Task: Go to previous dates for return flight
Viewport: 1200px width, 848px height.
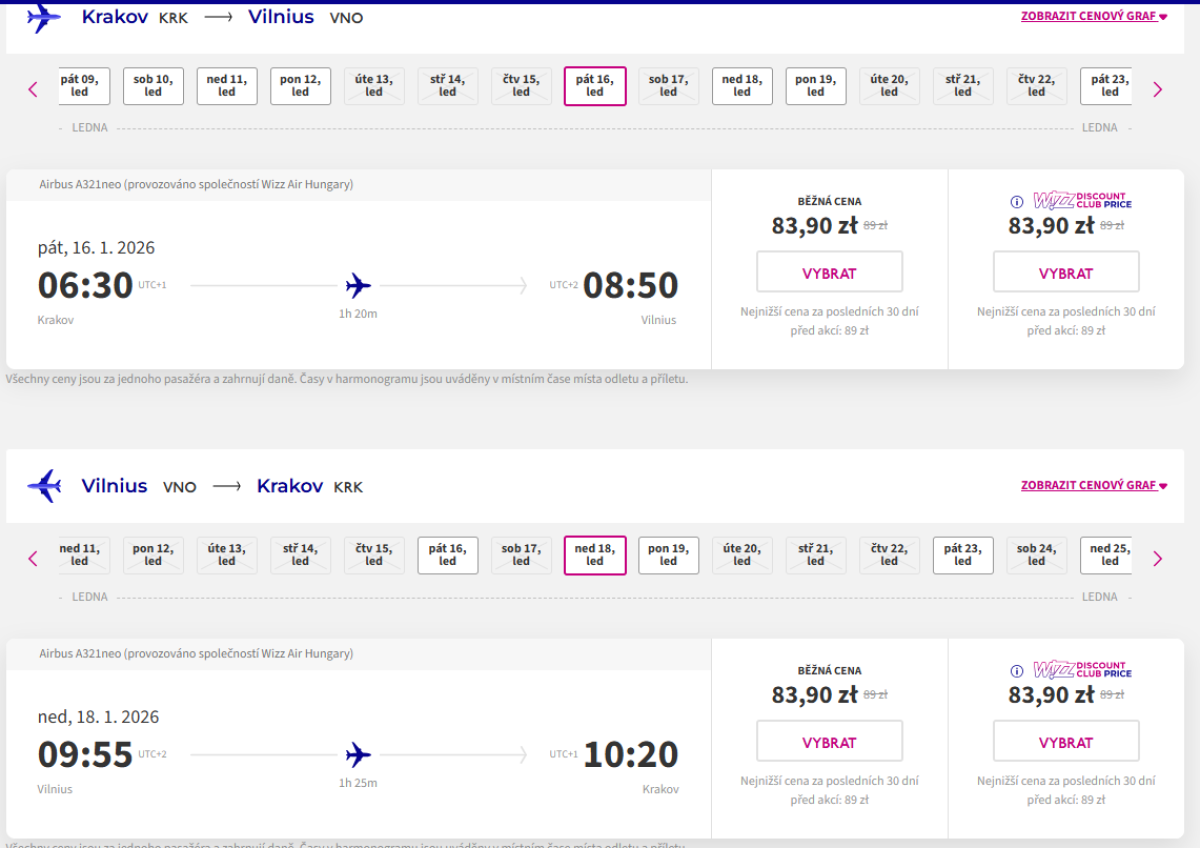Action: 33,558
